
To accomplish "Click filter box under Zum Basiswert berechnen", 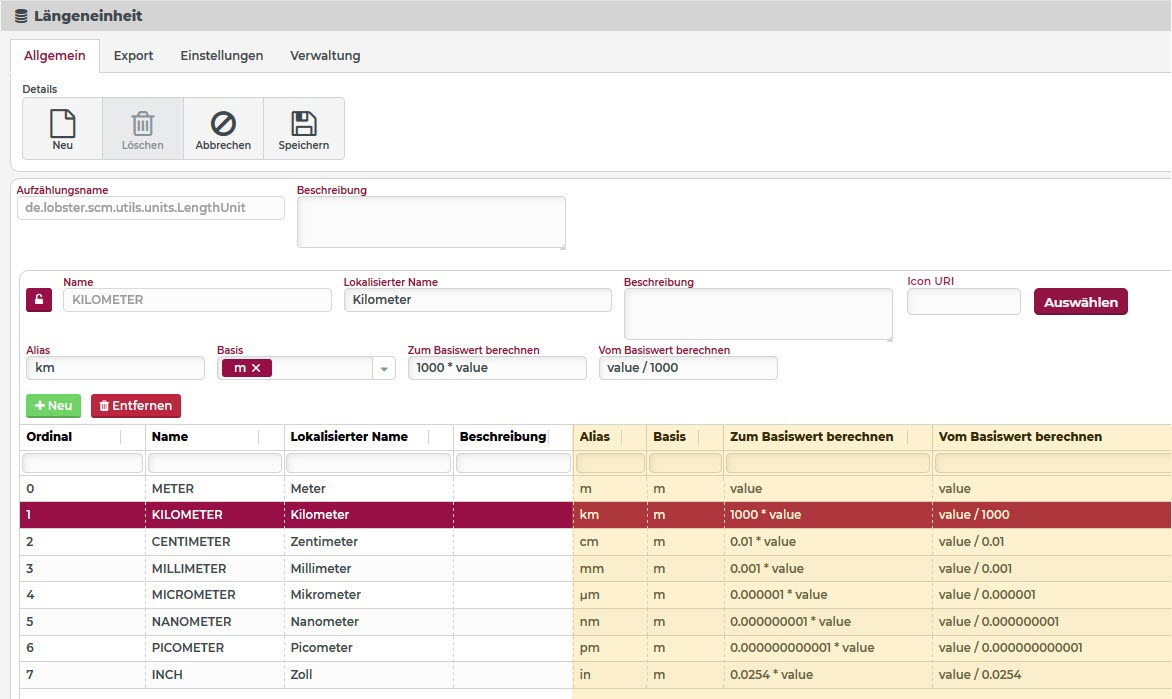I will (x=827, y=463).
